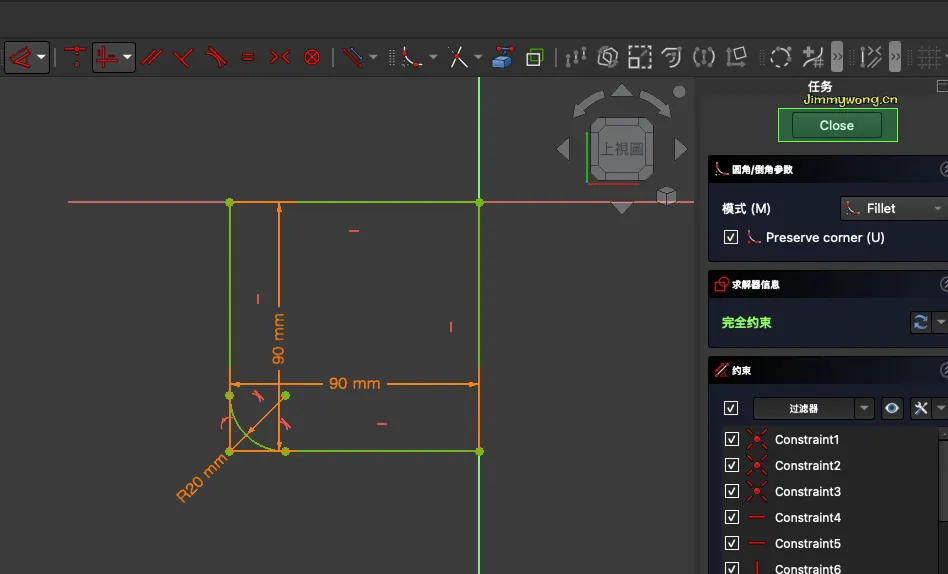Click the equal constraint icon
Screen dimensions: 948x574
coord(248,57)
